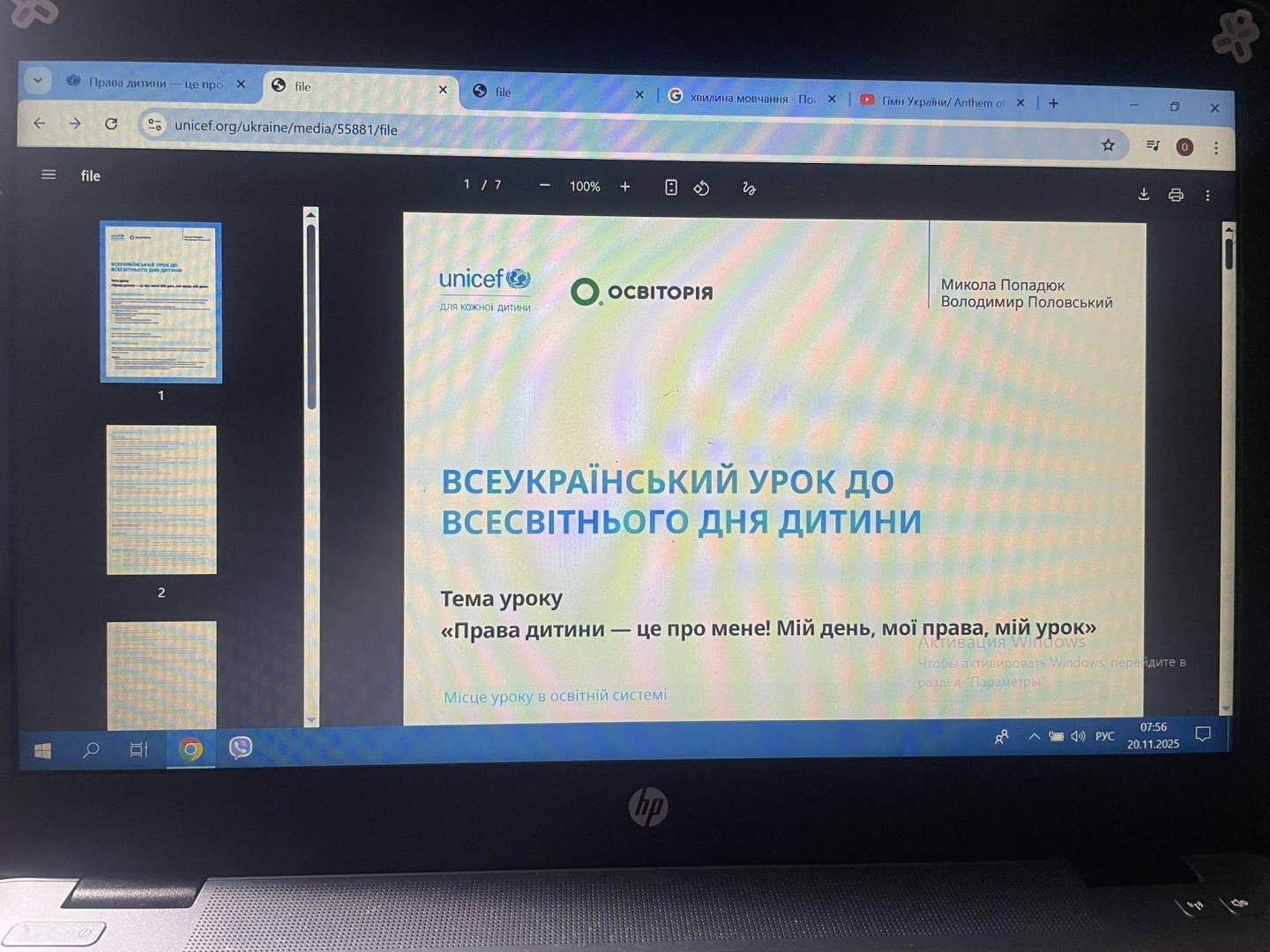Edit the PDF page number field

[x=467, y=183]
